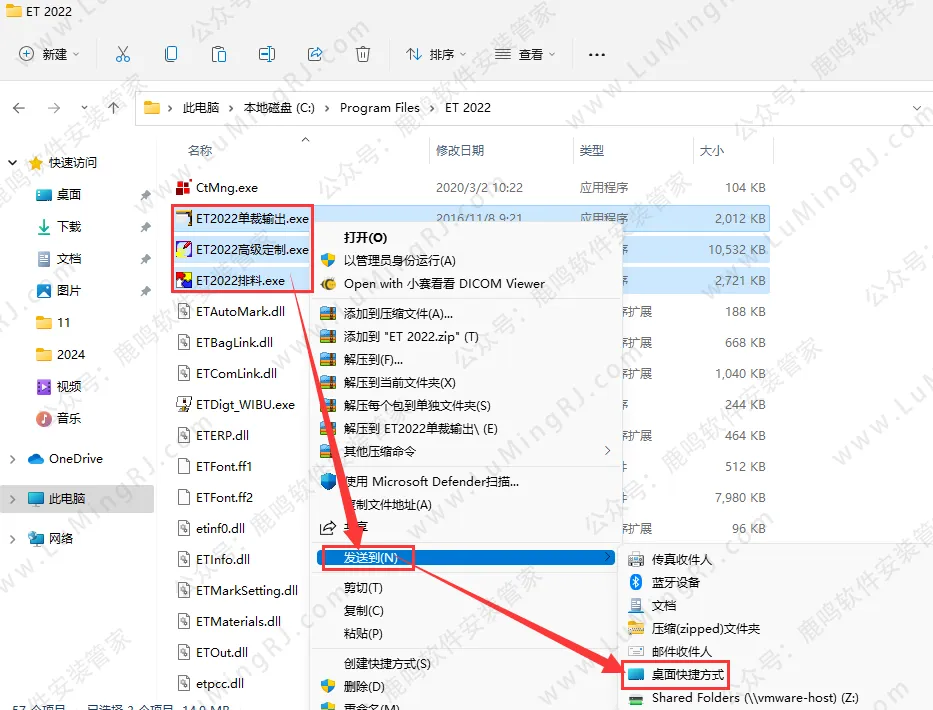Click Local Disk (C:) breadcrumb
The width and height of the screenshot is (933, 710).
[x=279, y=108]
